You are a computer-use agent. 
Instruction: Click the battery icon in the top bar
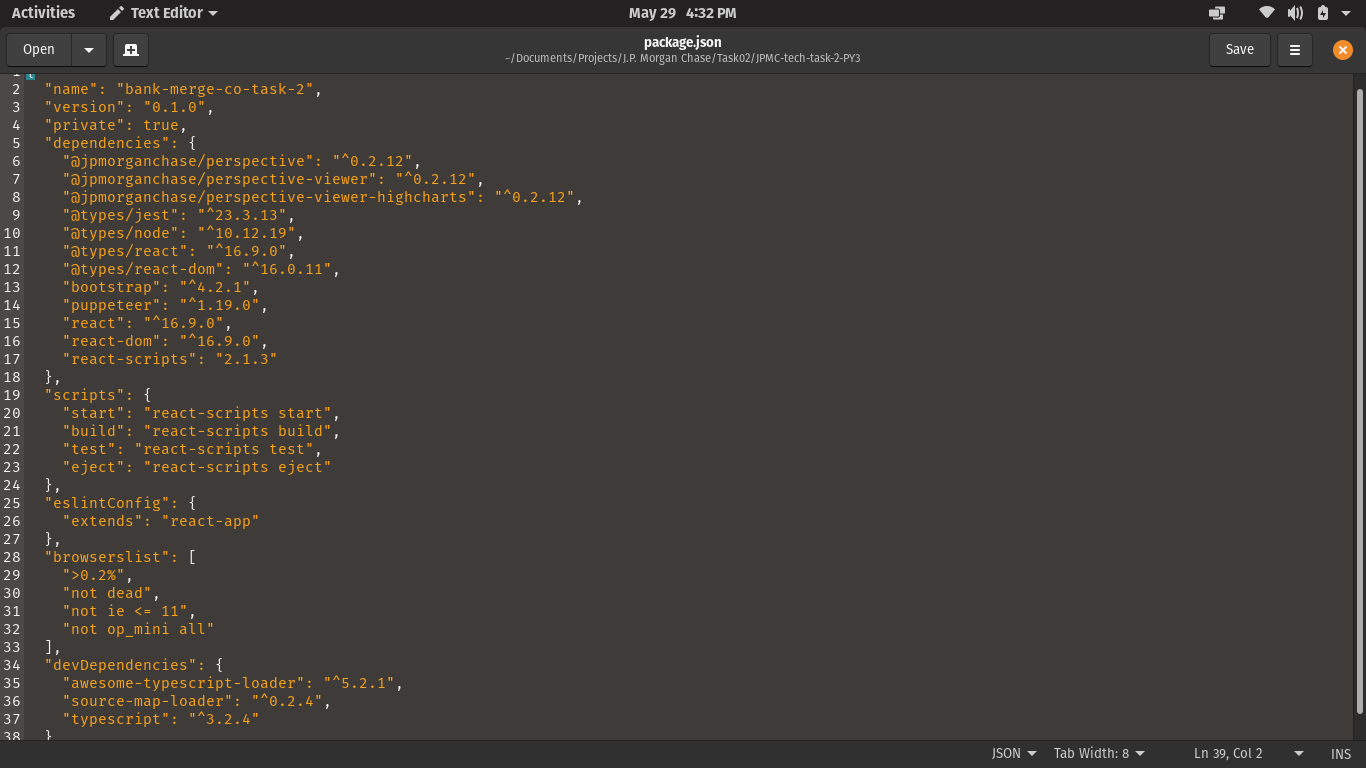(x=1322, y=12)
